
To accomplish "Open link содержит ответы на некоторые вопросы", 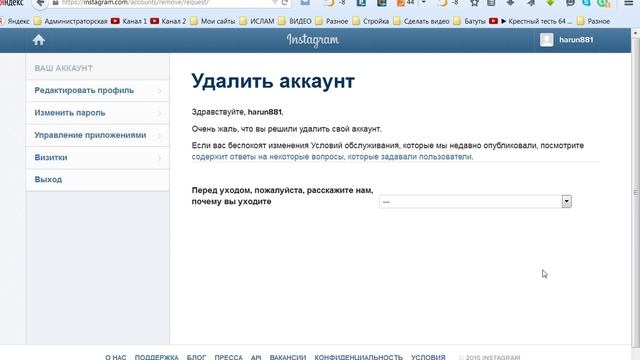I will click(332, 157).
